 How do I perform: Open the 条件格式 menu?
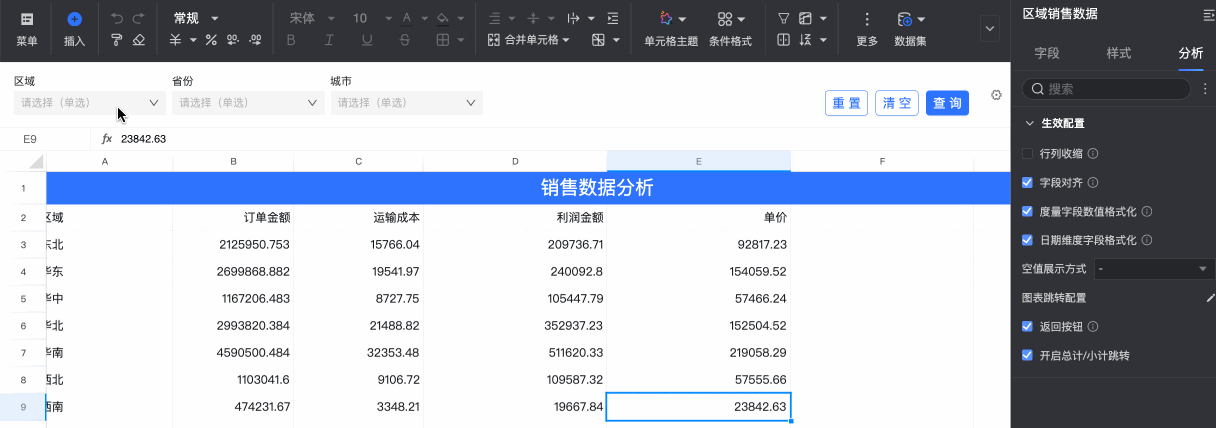729,28
